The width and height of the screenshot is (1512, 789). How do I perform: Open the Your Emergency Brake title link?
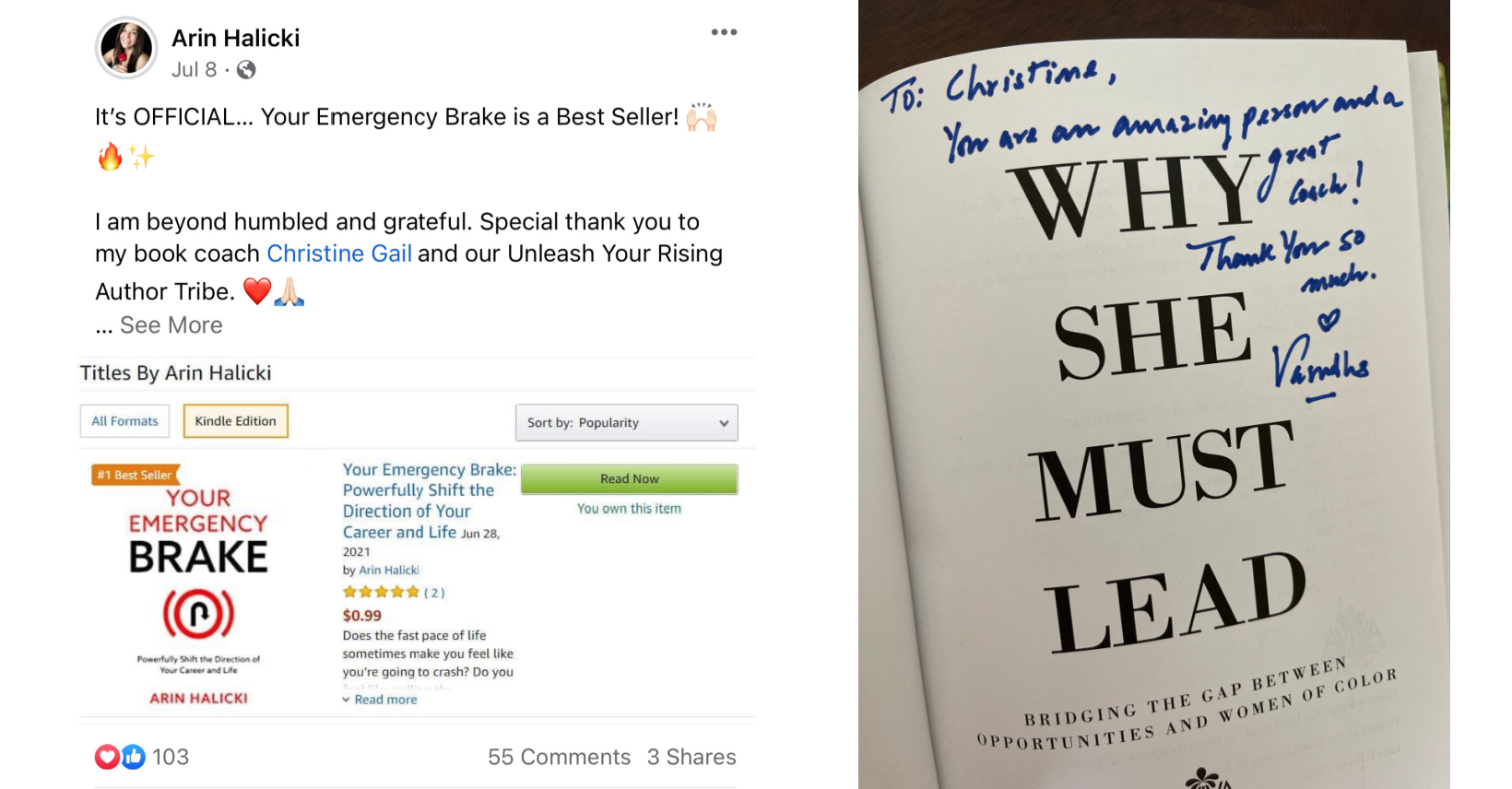(429, 500)
